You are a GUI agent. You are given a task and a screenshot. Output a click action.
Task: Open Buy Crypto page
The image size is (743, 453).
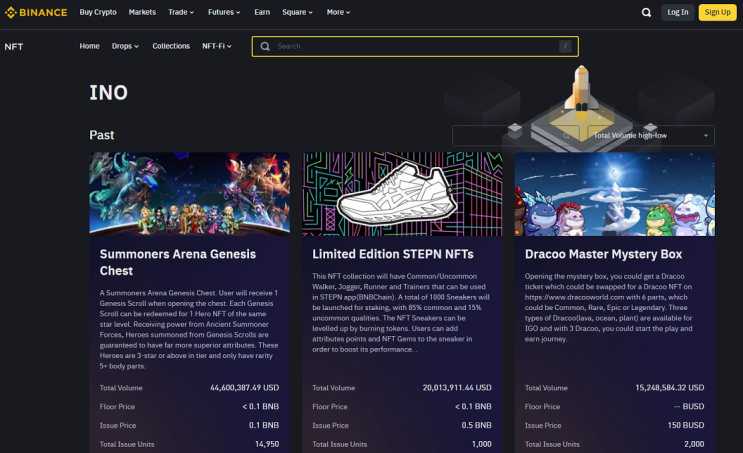tap(98, 12)
